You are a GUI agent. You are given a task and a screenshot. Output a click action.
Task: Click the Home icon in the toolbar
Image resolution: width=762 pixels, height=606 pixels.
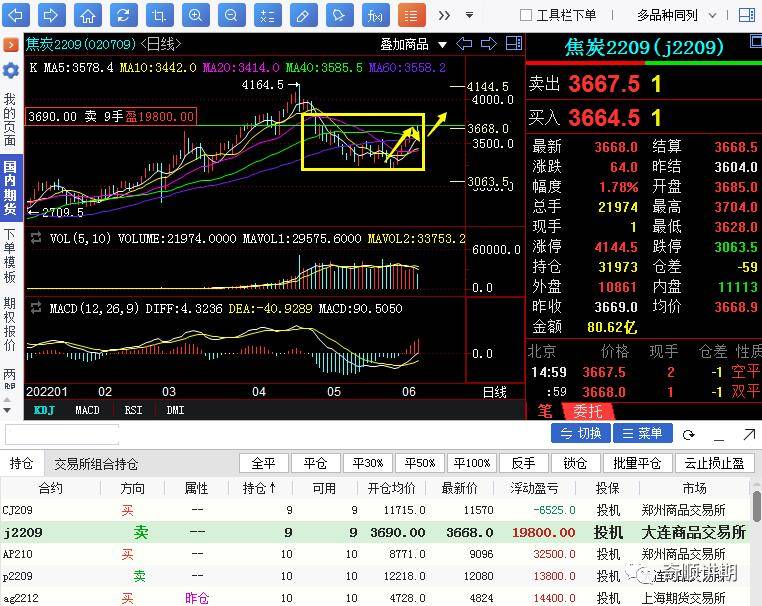coord(88,15)
